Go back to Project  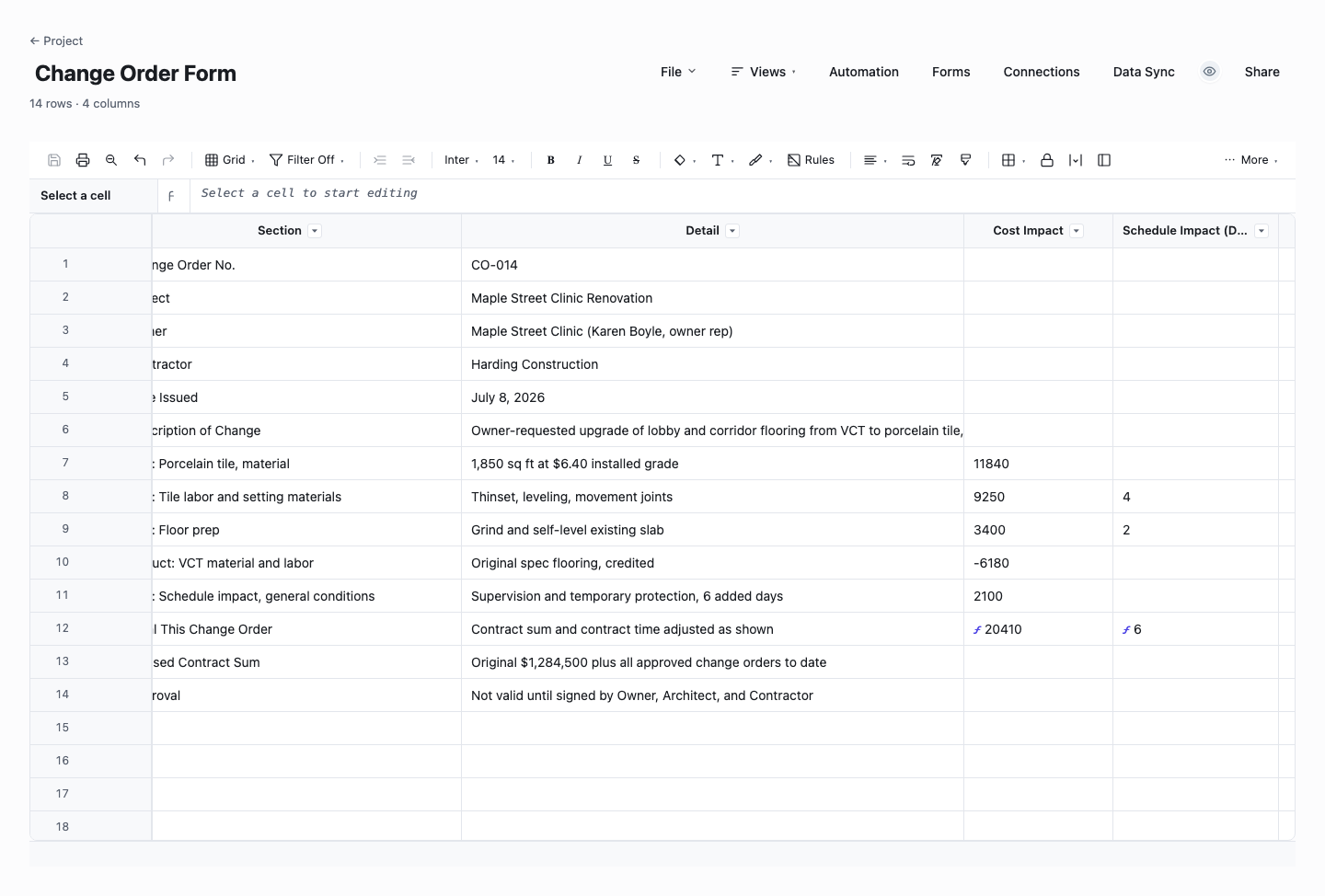pos(56,40)
